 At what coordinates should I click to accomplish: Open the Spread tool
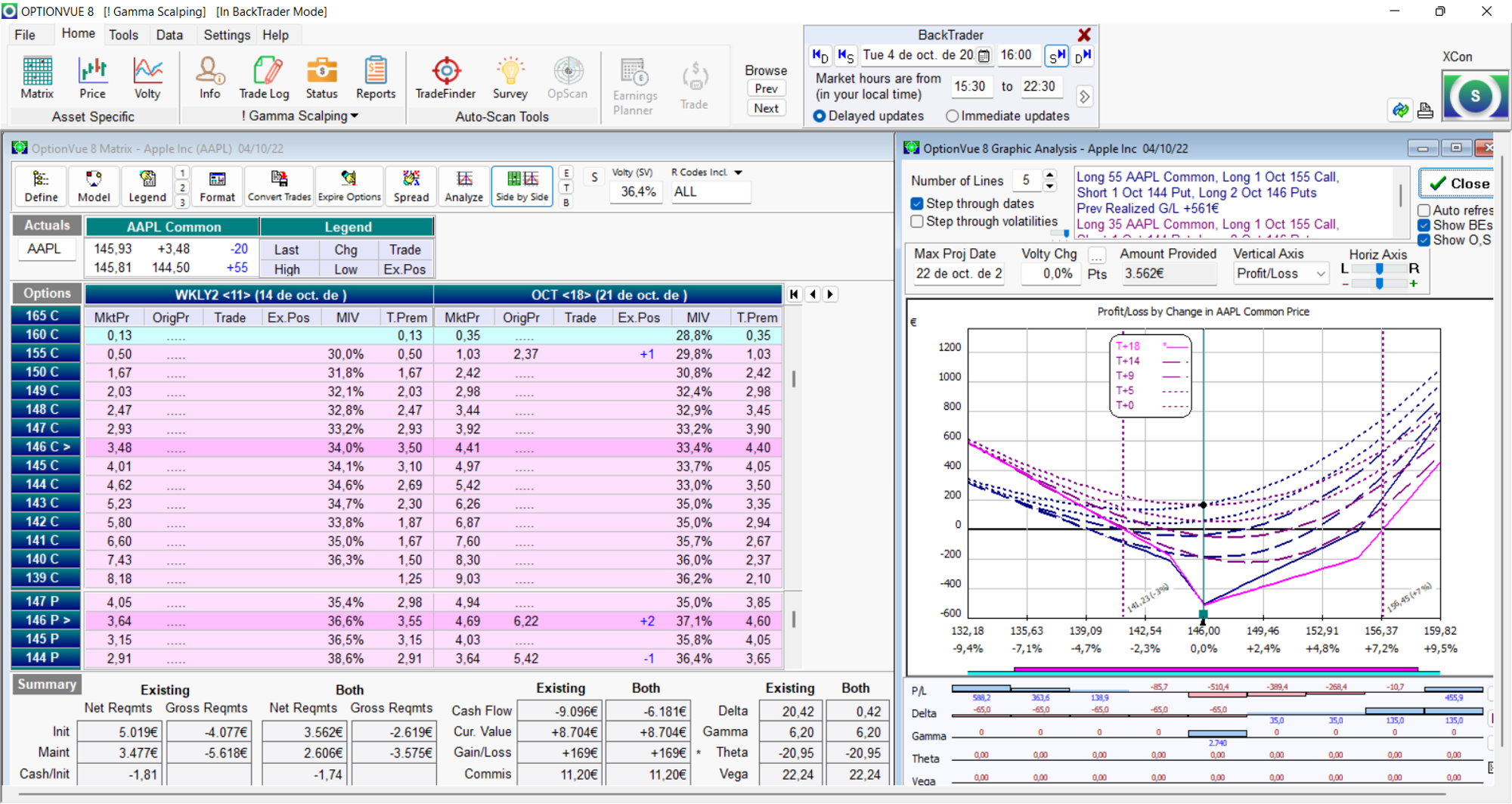pos(411,186)
